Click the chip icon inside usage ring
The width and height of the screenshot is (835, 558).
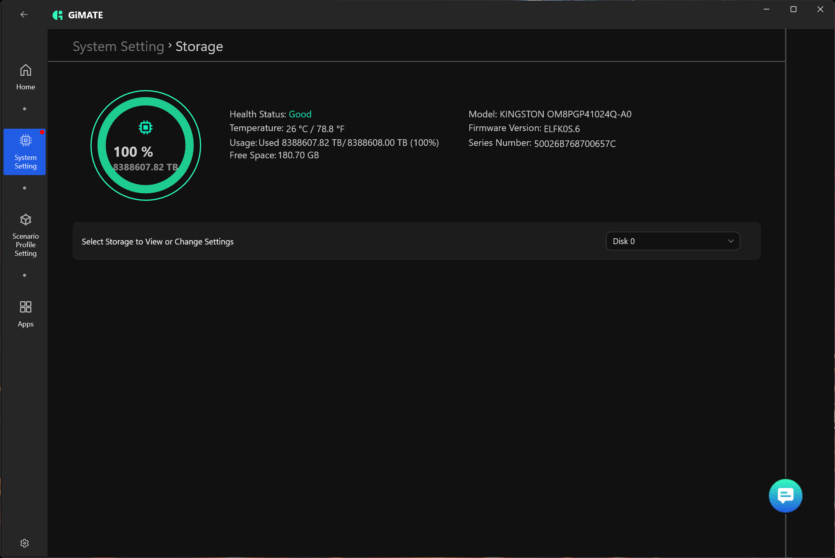(146, 127)
